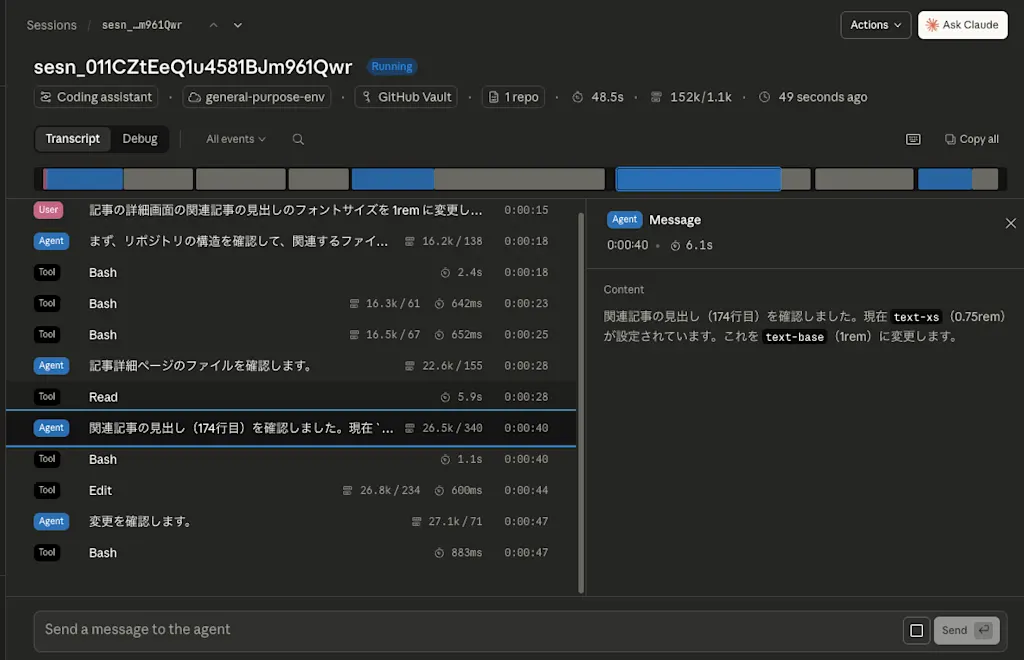The height and width of the screenshot is (660, 1024).
Task: Select Agent row starting まず、リポジトリの構造
Action: click(x=291, y=242)
